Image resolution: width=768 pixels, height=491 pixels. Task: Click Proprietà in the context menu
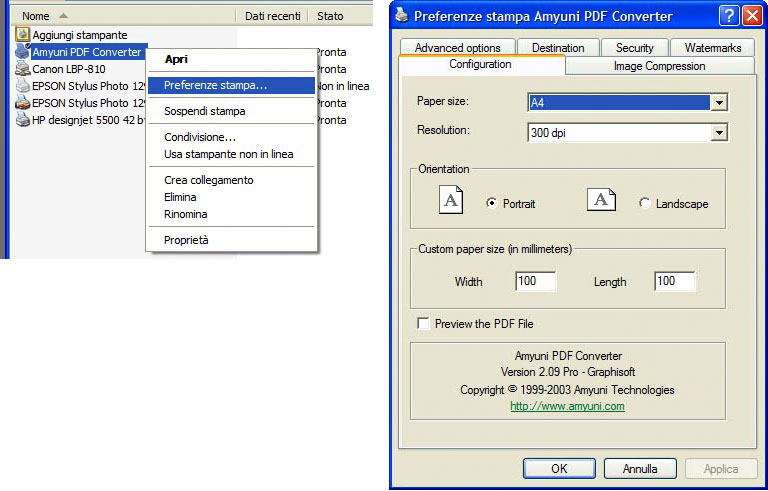pyautogui.click(x=186, y=240)
